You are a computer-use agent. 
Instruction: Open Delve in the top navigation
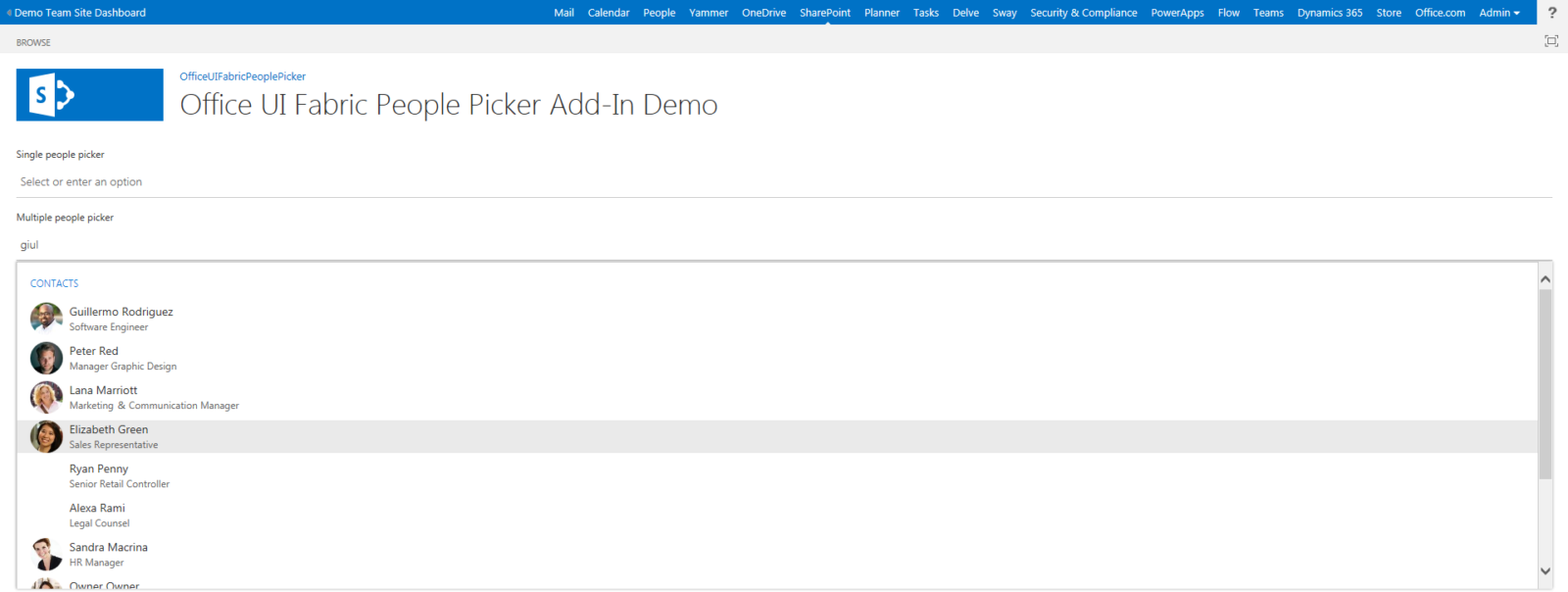click(965, 13)
